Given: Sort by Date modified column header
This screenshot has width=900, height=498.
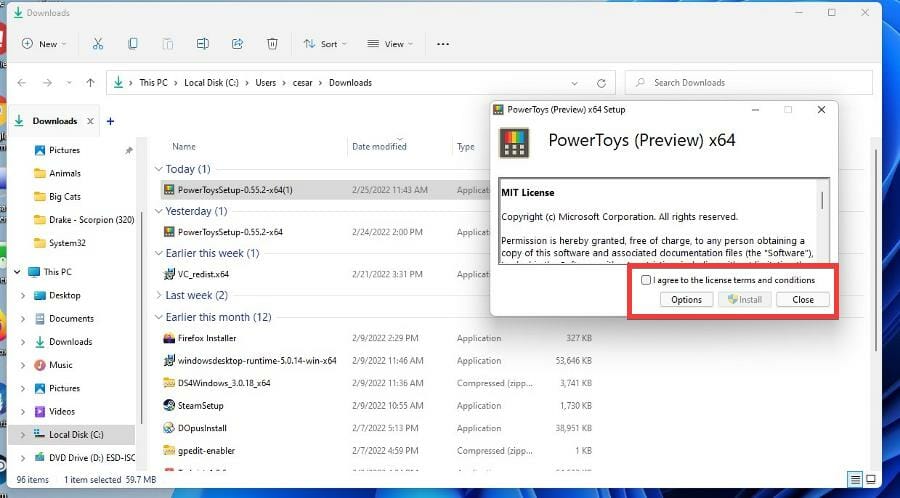Looking at the screenshot, I should [379, 147].
